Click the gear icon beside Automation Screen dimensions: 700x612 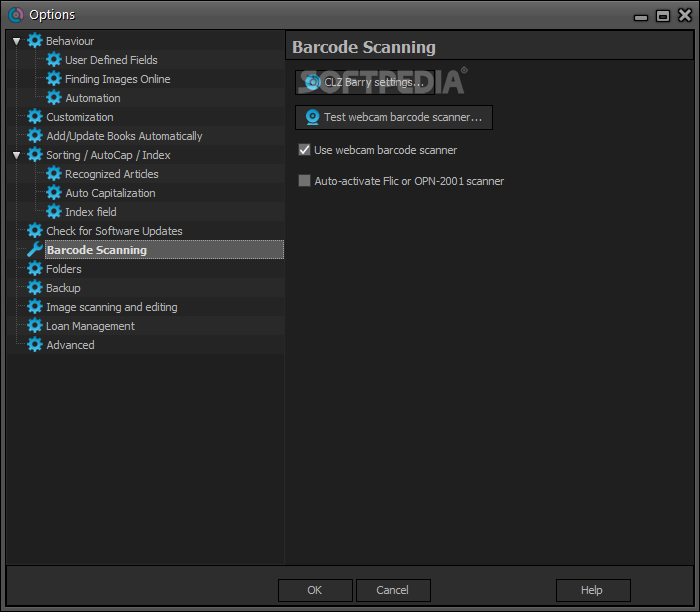(x=54, y=98)
